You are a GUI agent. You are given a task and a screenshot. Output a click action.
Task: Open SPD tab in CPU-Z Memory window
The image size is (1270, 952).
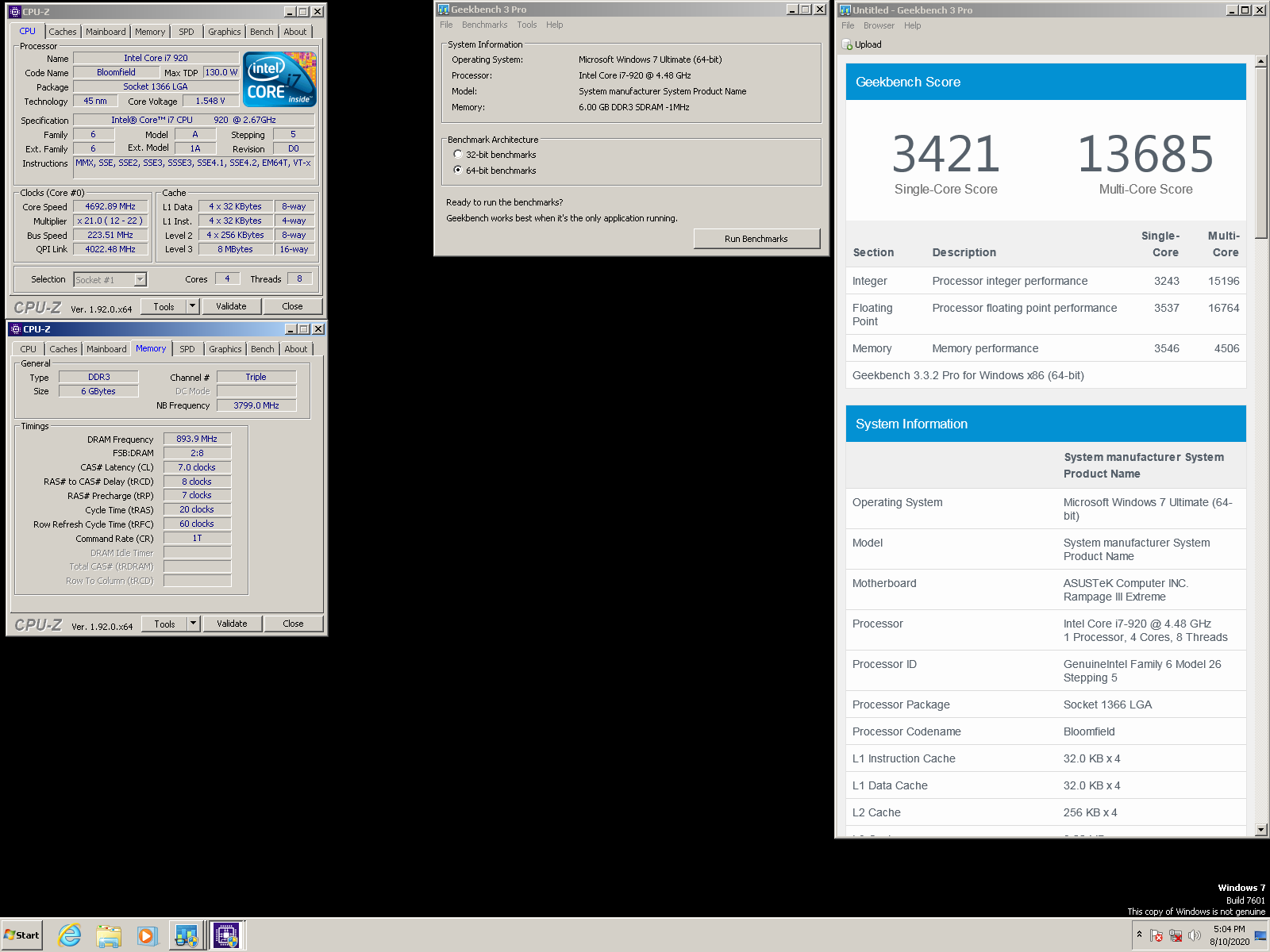(187, 349)
